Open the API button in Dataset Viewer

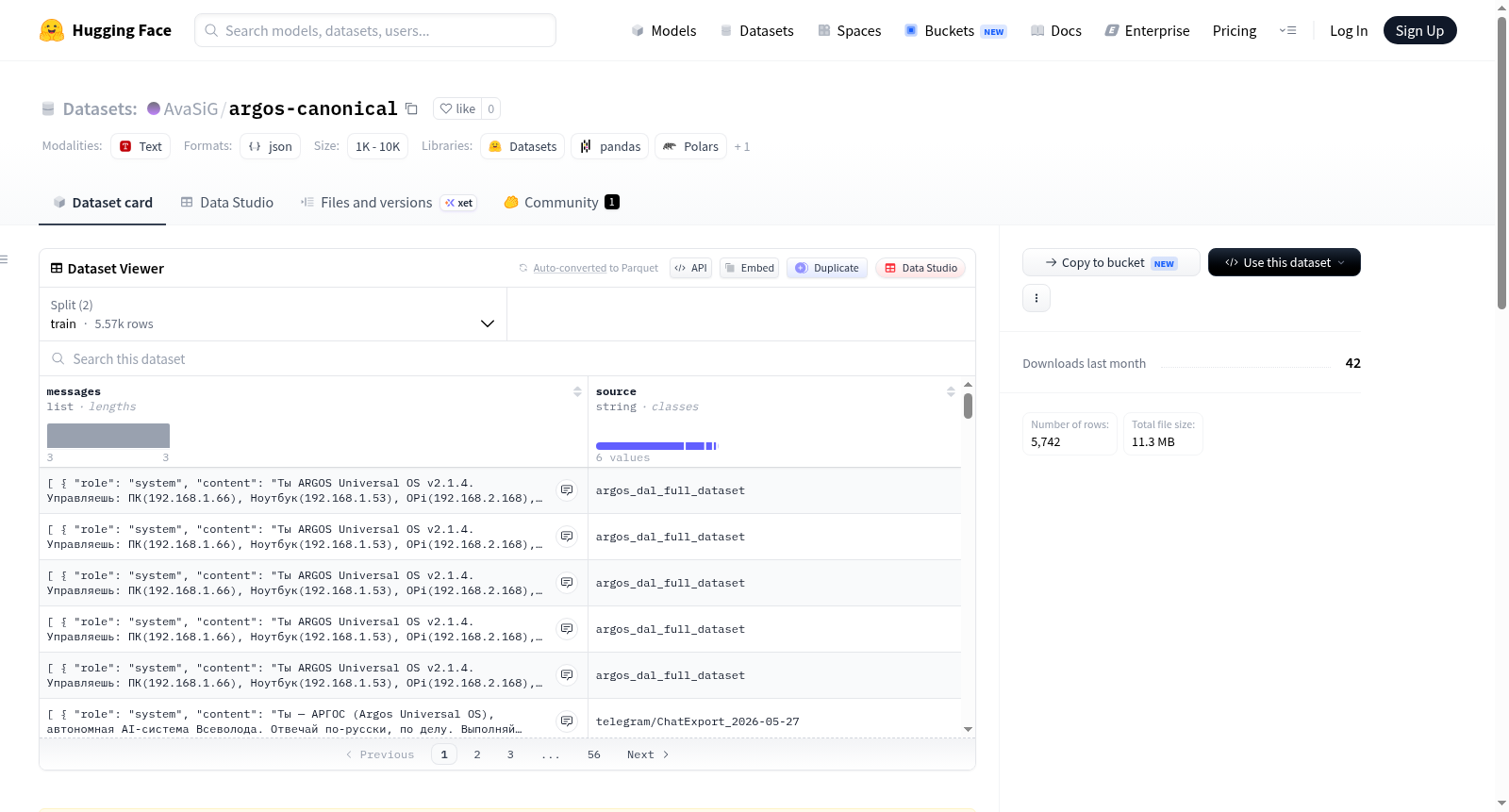click(690, 268)
